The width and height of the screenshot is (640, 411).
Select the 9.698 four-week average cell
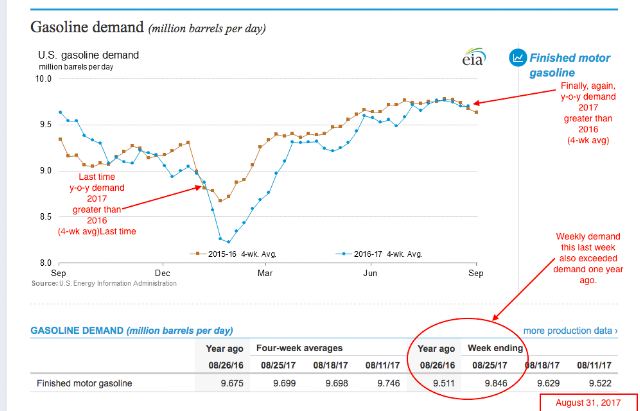click(x=337, y=384)
